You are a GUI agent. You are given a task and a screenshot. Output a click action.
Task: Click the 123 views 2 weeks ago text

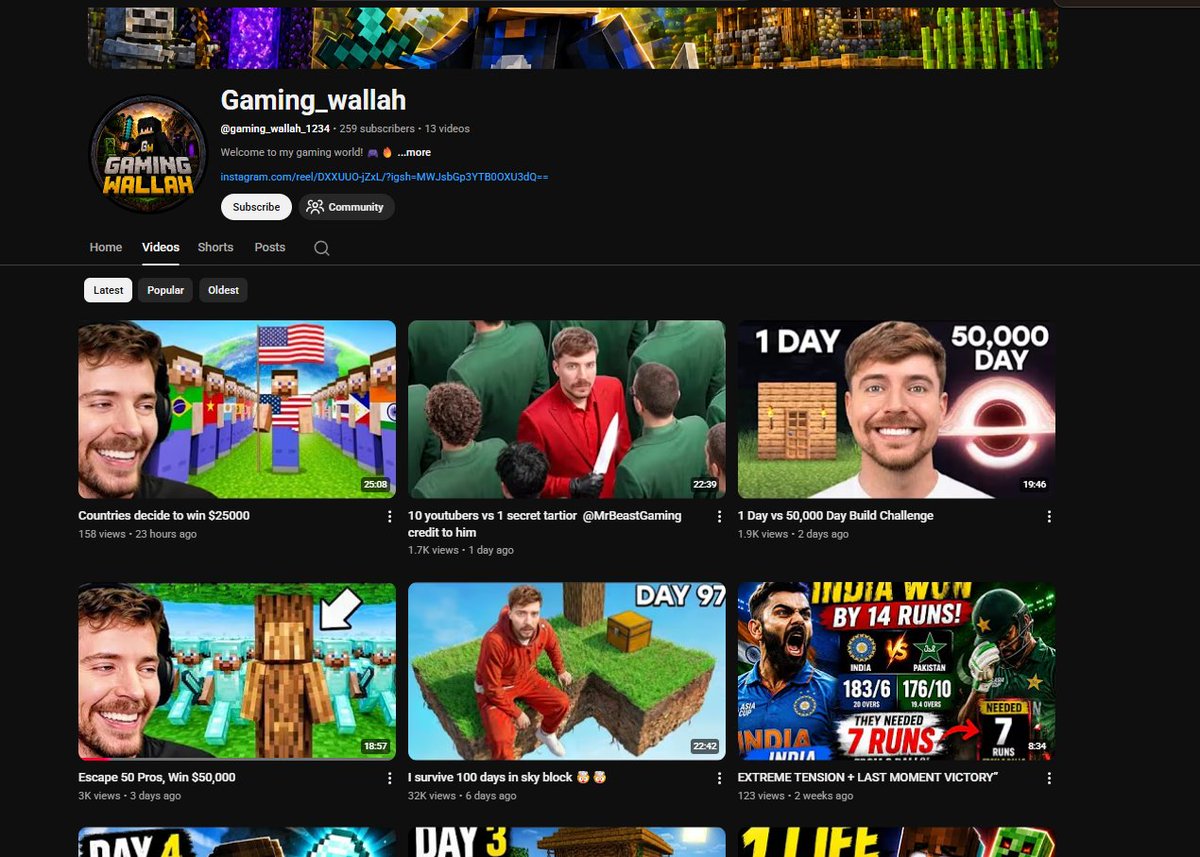tap(796, 796)
